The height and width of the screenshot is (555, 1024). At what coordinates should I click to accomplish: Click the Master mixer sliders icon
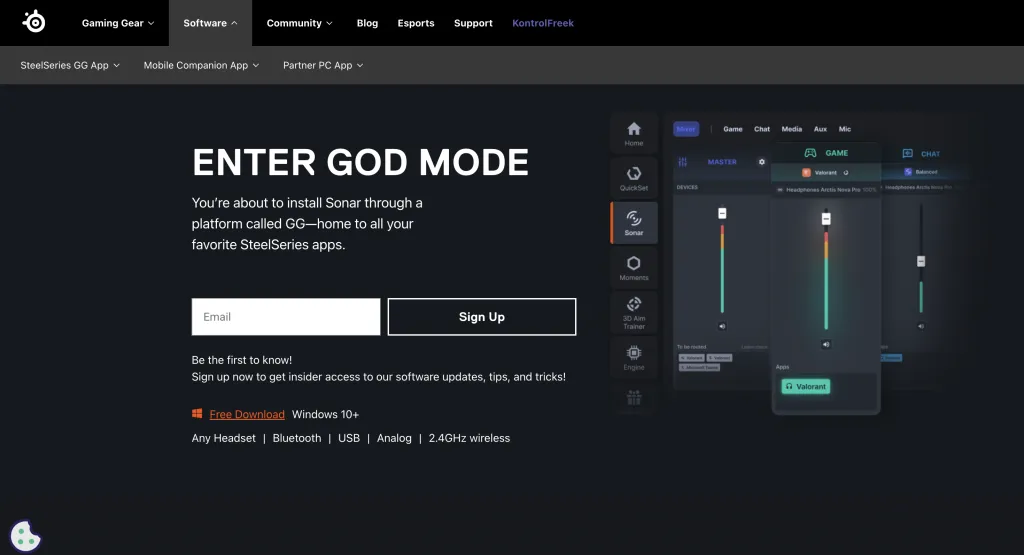click(682, 162)
